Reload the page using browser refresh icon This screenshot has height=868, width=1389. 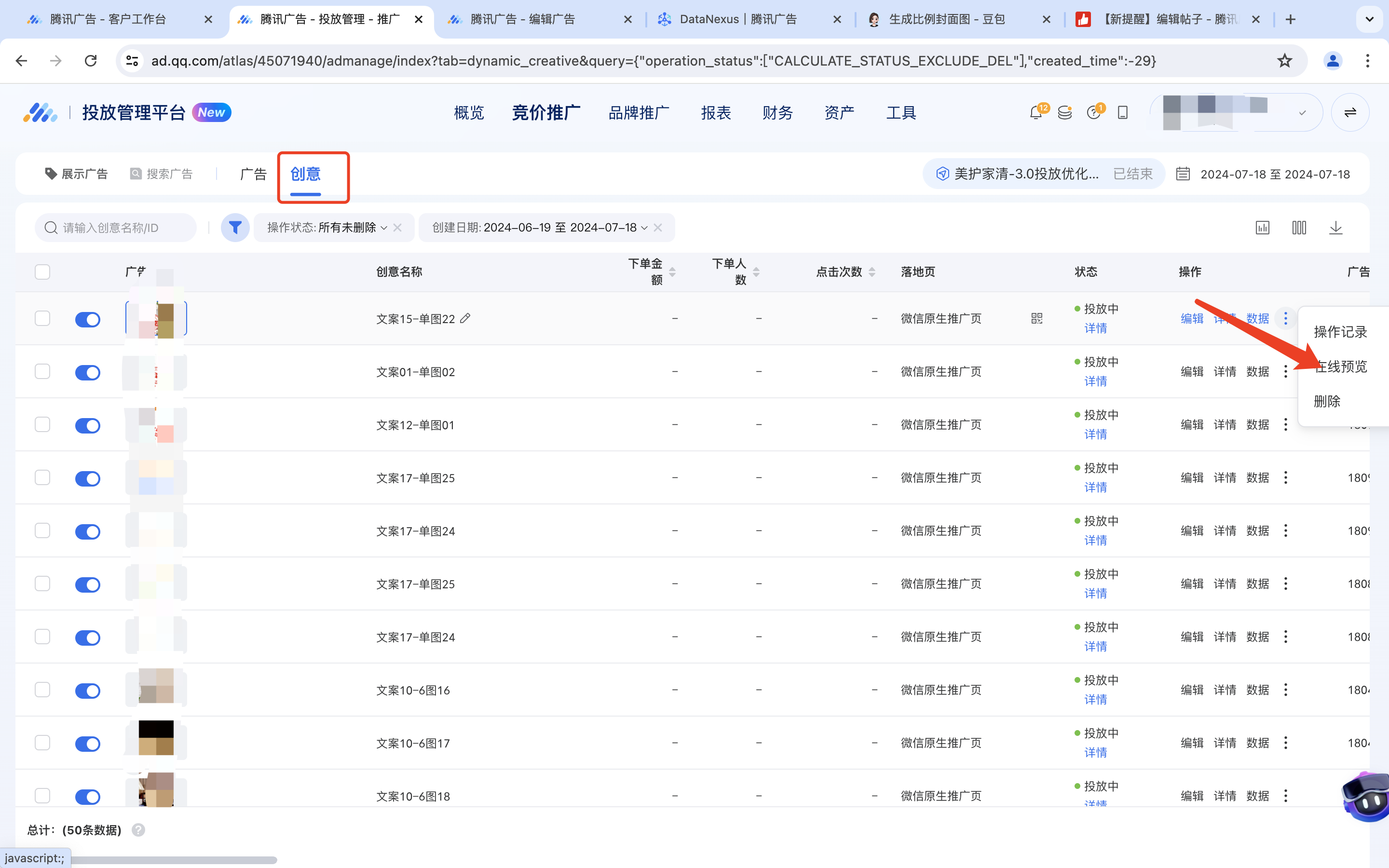click(x=91, y=61)
